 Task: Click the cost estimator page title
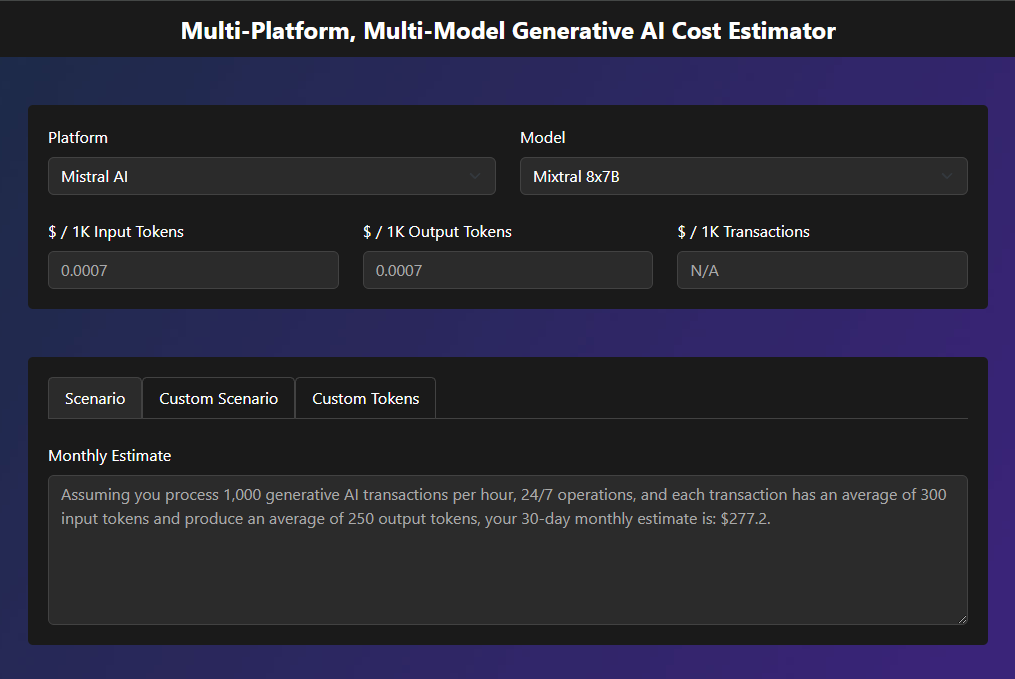click(x=507, y=30)
